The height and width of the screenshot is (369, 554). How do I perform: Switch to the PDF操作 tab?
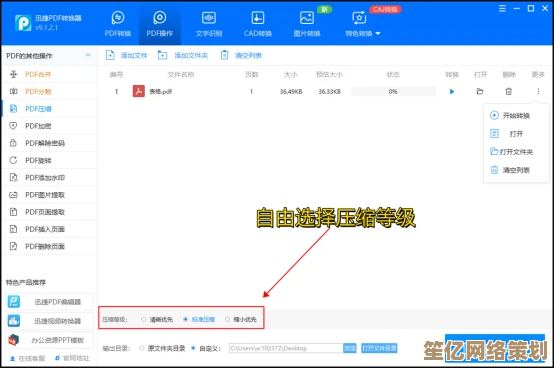tap(160, 24)
